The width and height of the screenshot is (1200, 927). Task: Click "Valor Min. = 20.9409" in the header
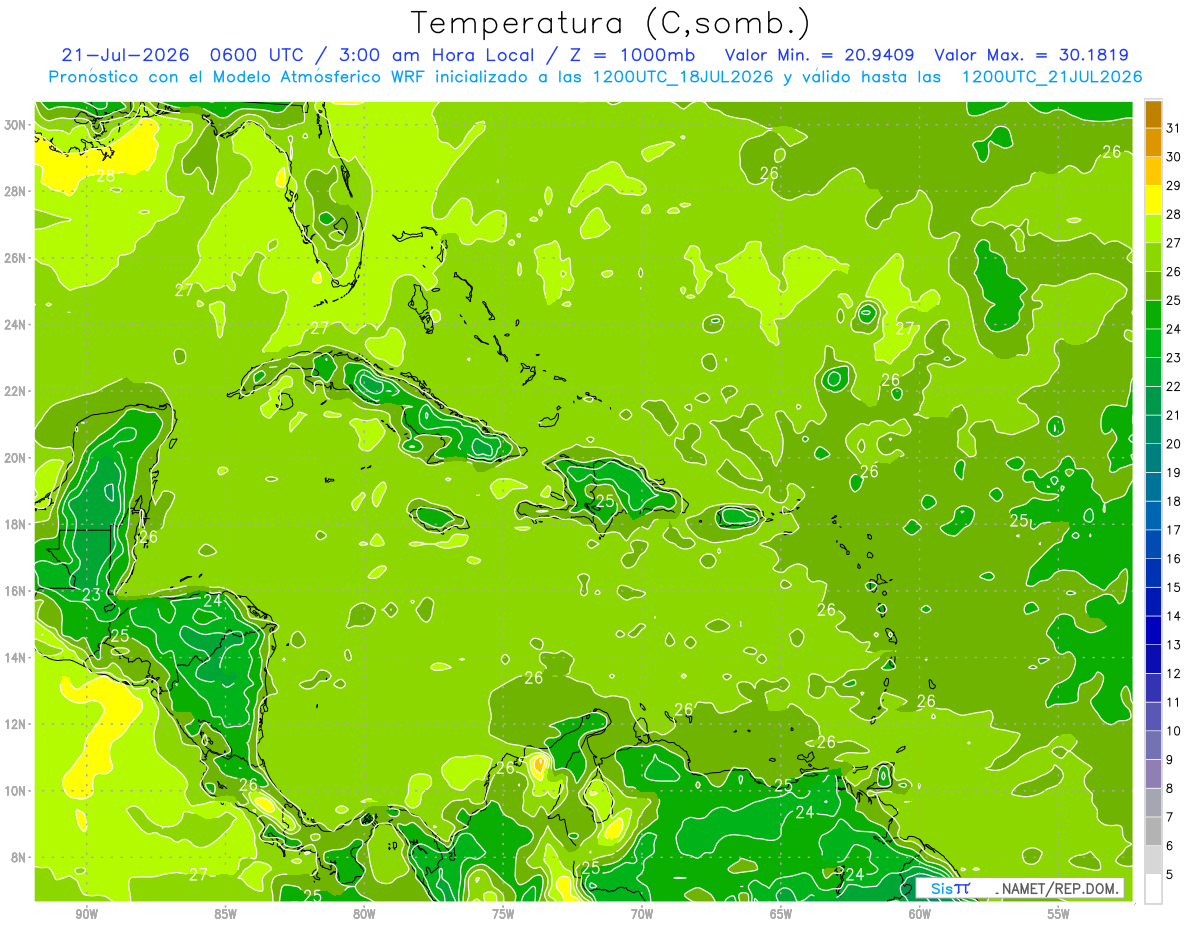pyautogui.click(x=822, y=54)
